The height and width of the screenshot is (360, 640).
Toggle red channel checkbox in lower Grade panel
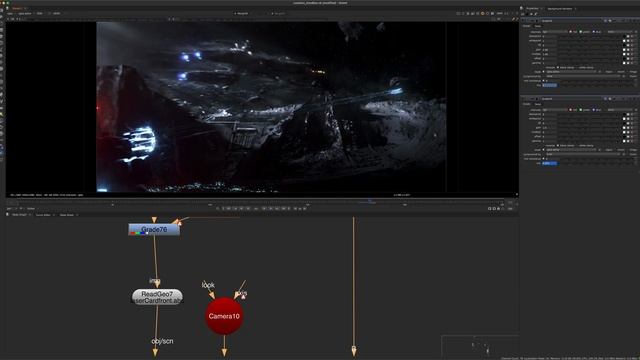click(571, 109)
